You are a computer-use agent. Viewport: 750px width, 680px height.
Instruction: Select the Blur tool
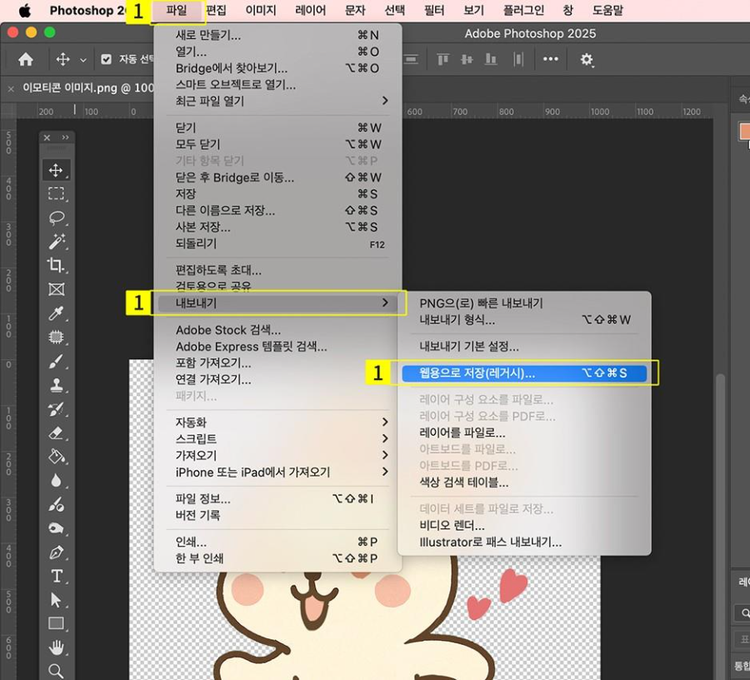tap(56, 480)
